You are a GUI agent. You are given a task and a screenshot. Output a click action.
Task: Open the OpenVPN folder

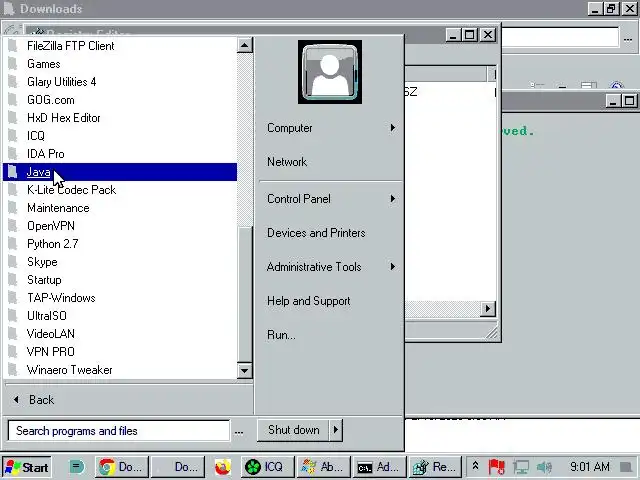(x=120, y=226)
